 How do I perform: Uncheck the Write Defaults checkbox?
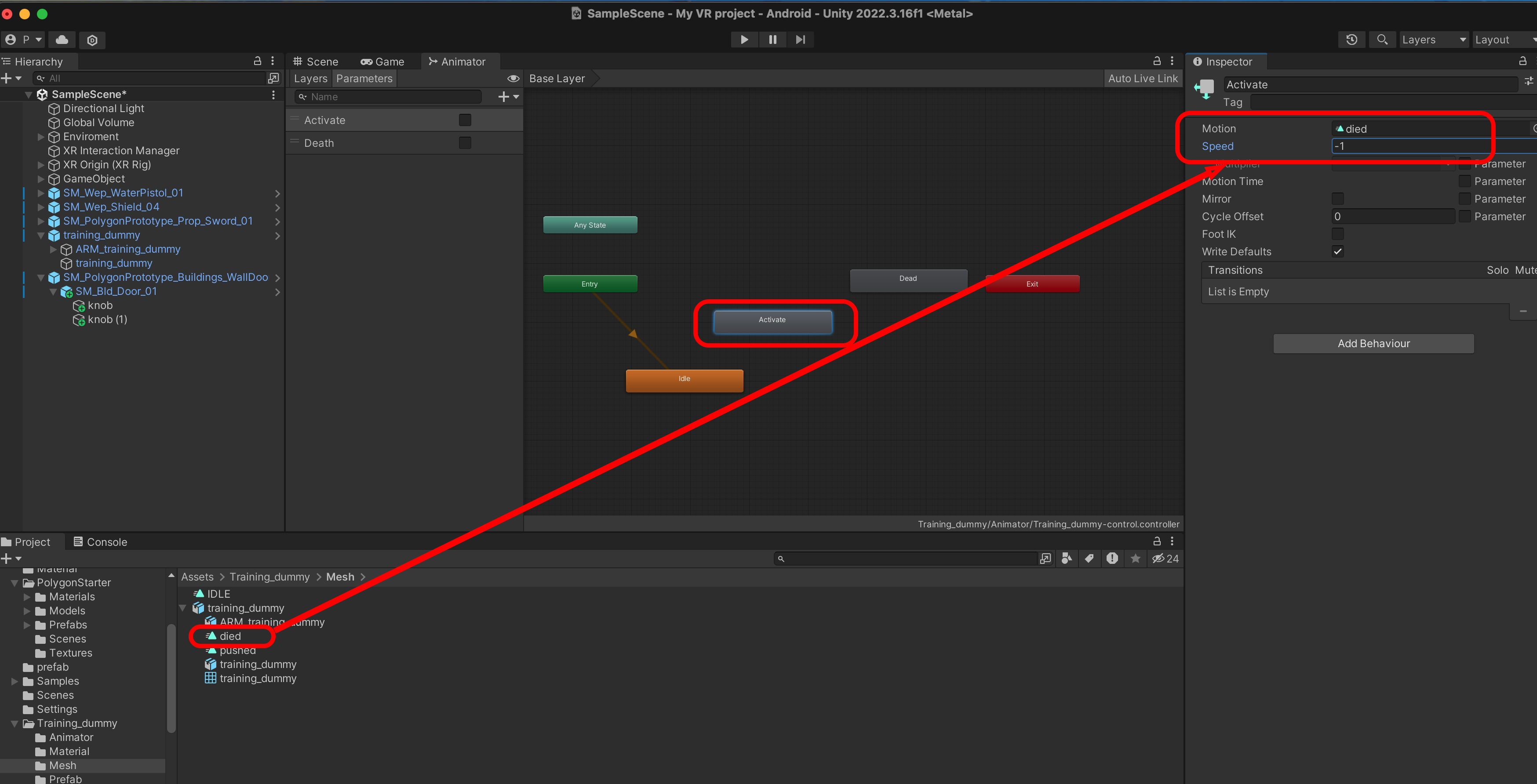pyautogui.click(x=1337, y=251)
